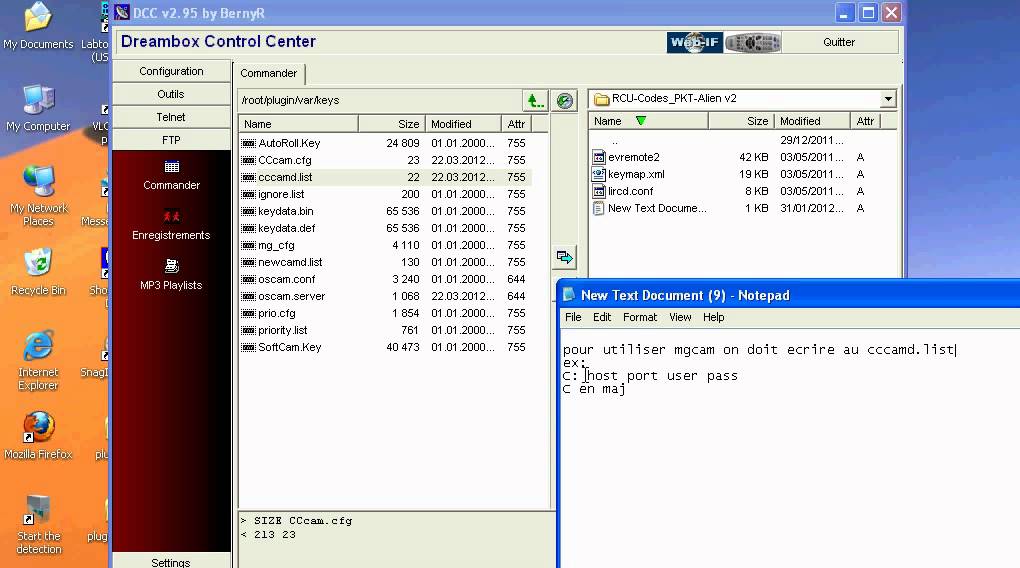1020x568 pixels.
Task: Open the MP3 Playlists sidebar icon
Action: click(x=172, y=266)
